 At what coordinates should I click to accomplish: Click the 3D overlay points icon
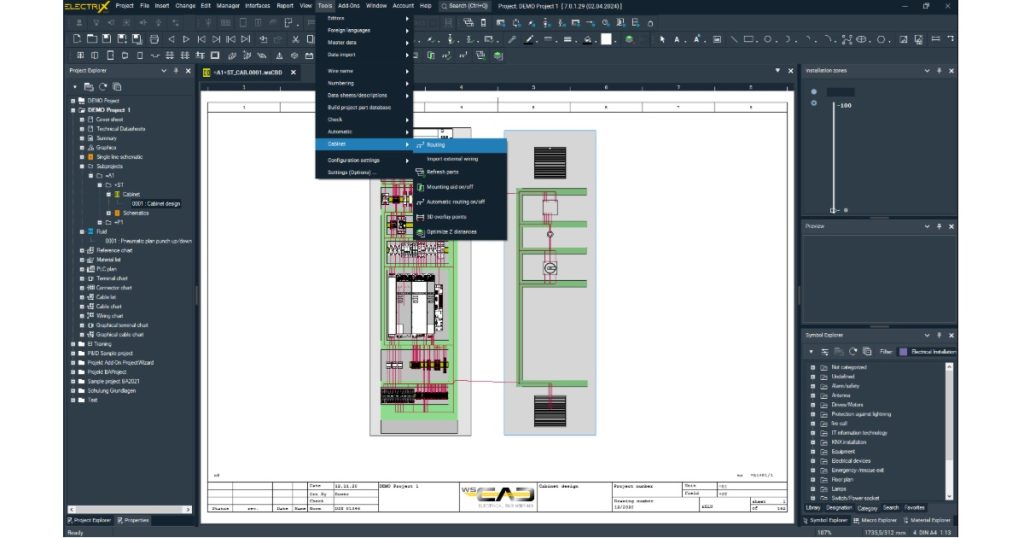coord(420,217)
